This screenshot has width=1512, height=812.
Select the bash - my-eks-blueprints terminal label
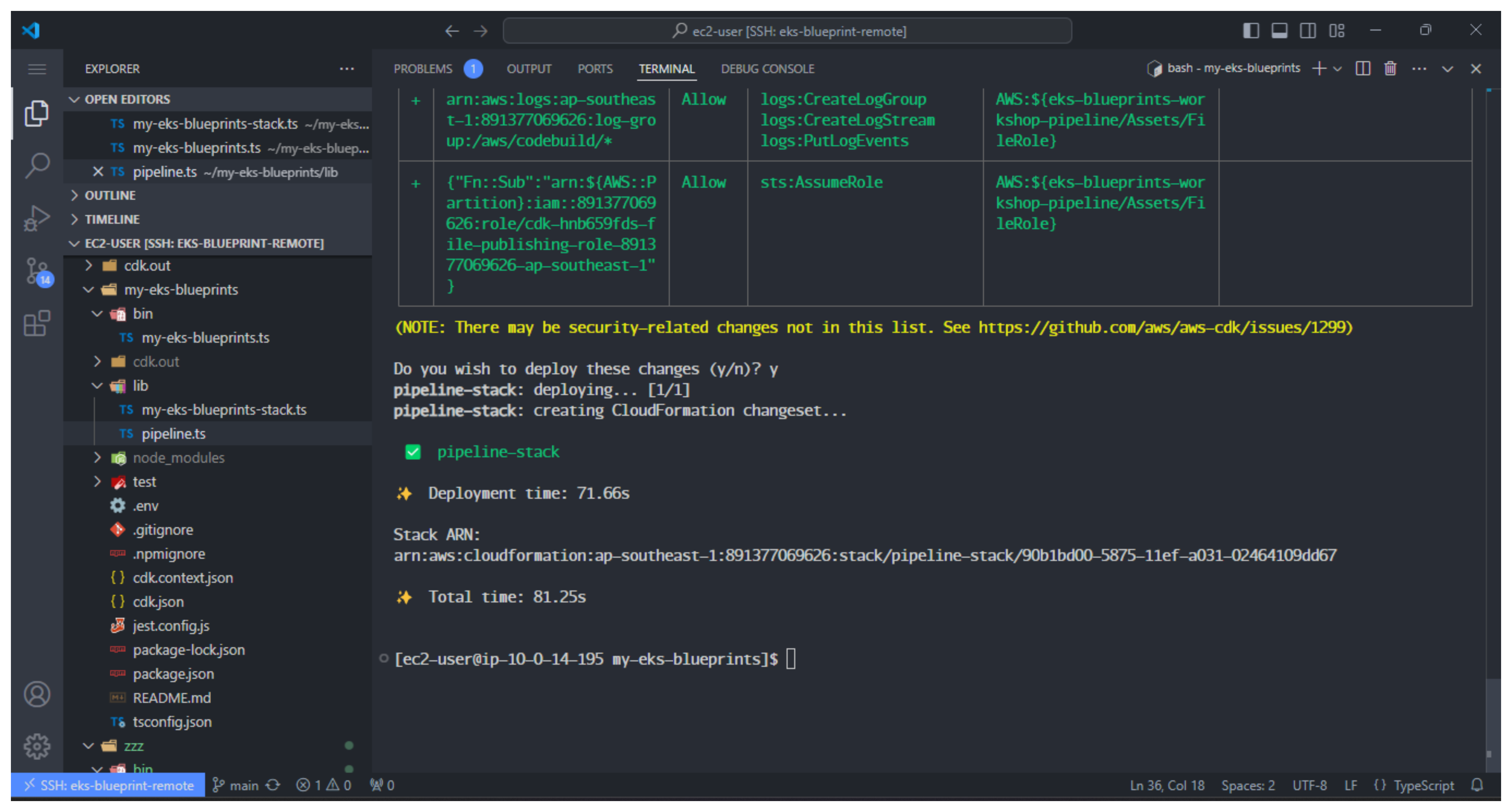(x=1223, y=68)
